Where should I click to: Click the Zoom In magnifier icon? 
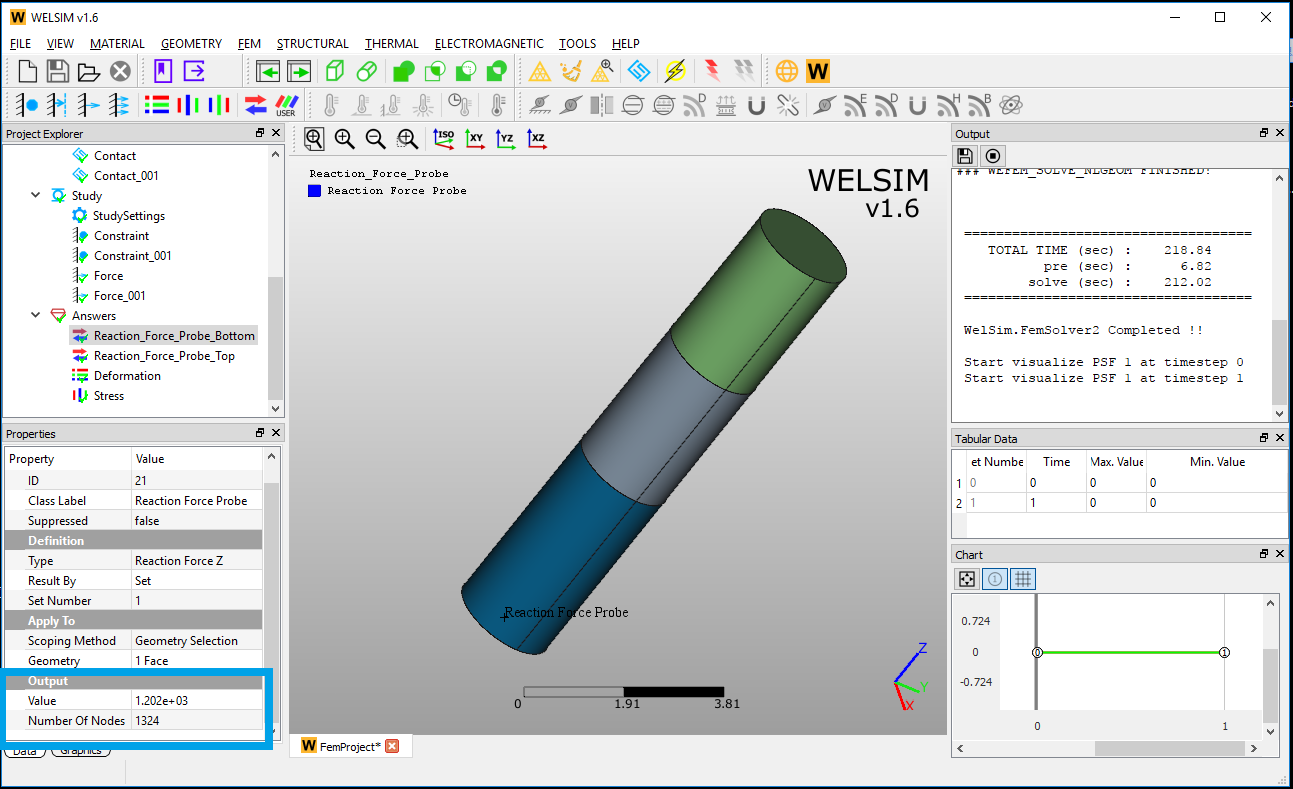tap(344, 139)
